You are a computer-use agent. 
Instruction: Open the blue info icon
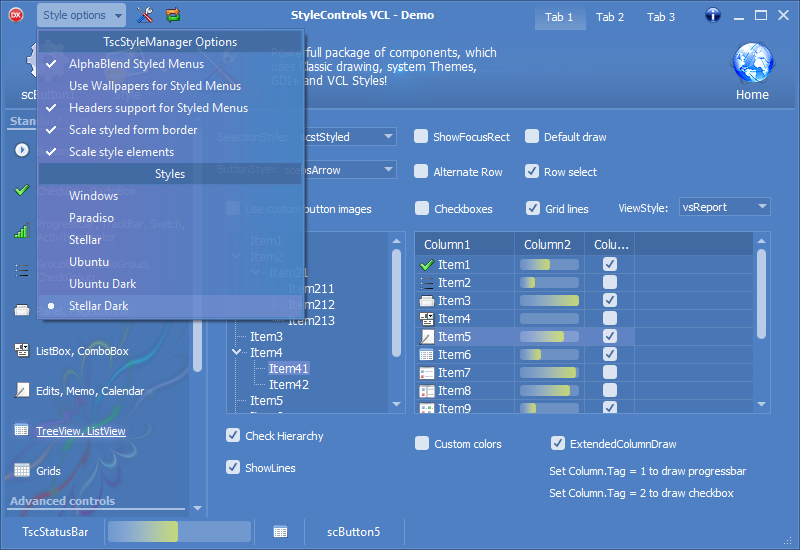[x=713, y=15]
